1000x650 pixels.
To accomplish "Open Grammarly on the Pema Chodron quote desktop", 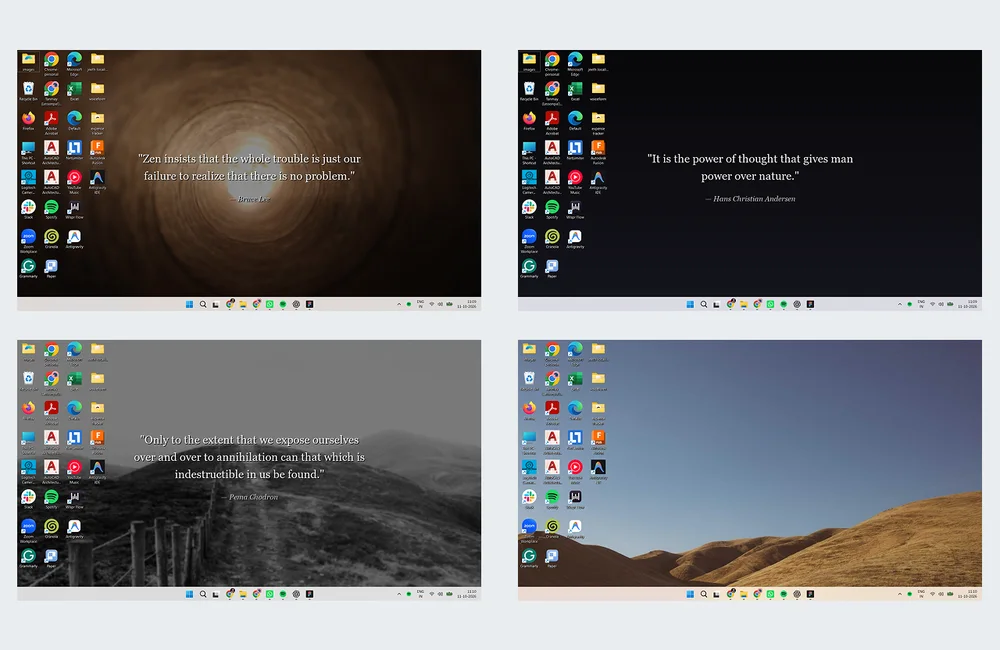I will click(x=28, y=556).
